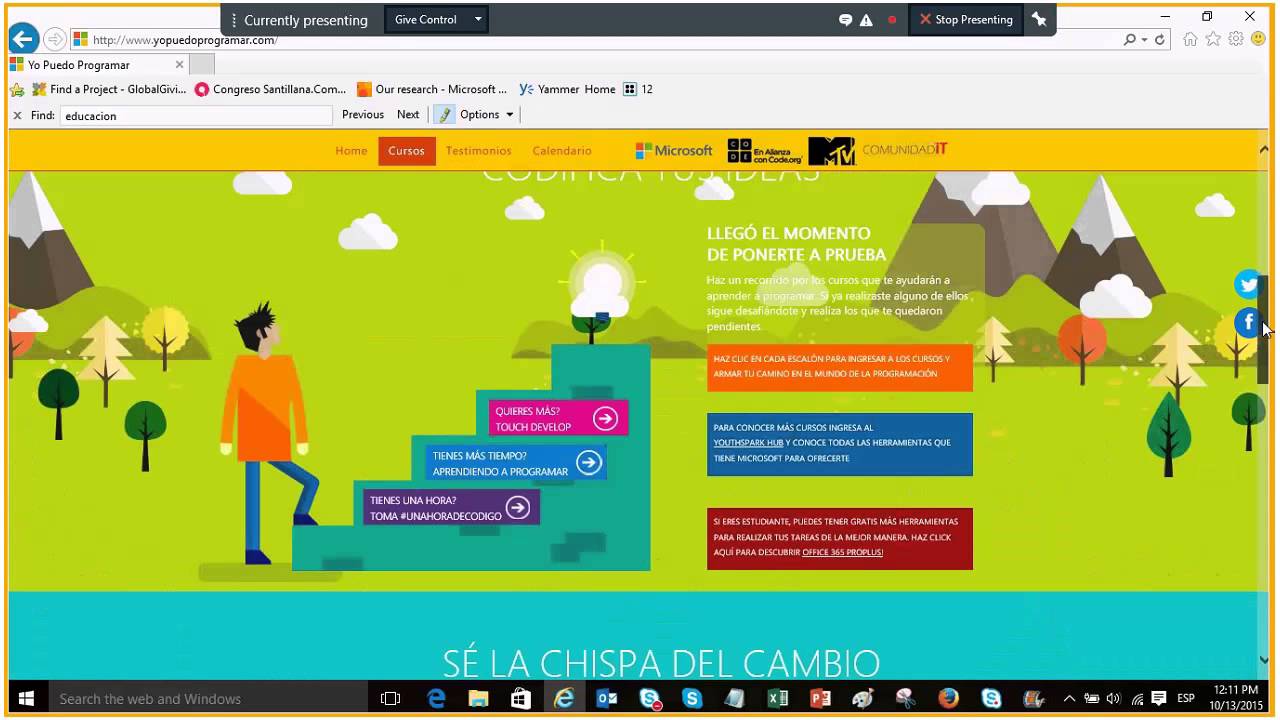Share page via Twitter icon
The width and height of the screenshot is (1280, 720).
[1247, 285]
